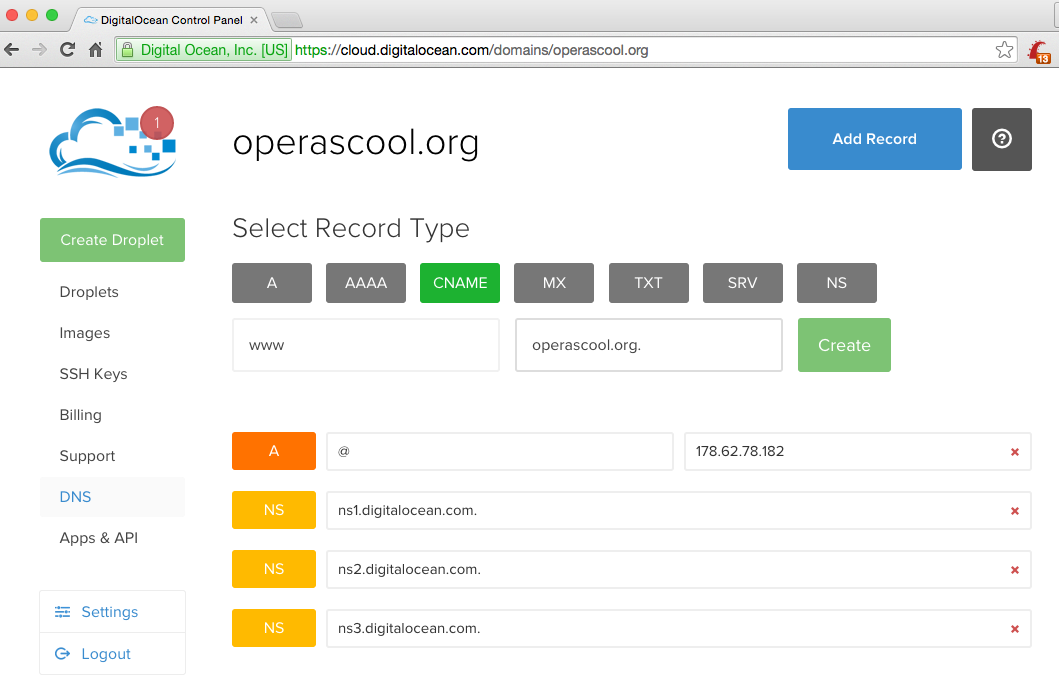
Task: Open Apps & API page
Action: coord(99,538)
